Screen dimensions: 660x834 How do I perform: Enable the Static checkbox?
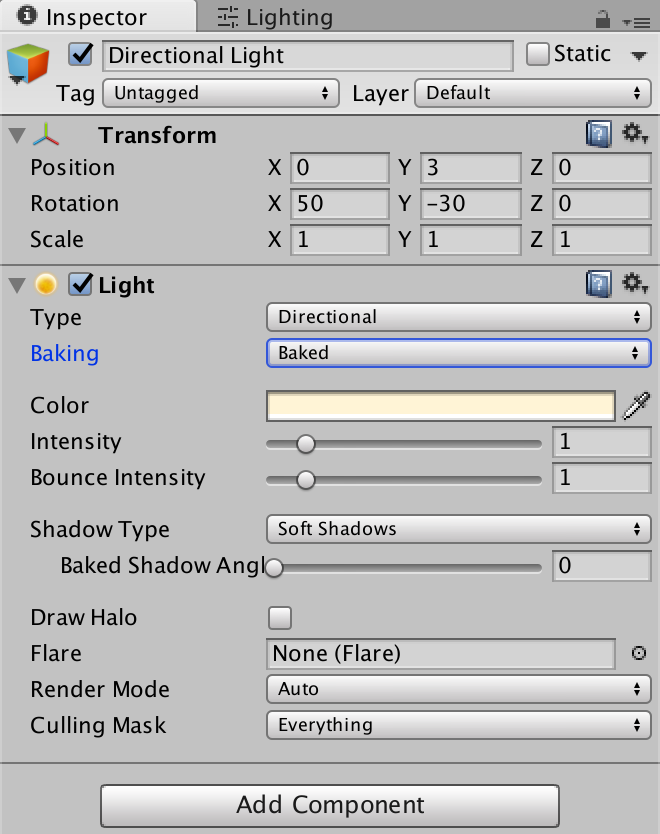click(537, 54)
